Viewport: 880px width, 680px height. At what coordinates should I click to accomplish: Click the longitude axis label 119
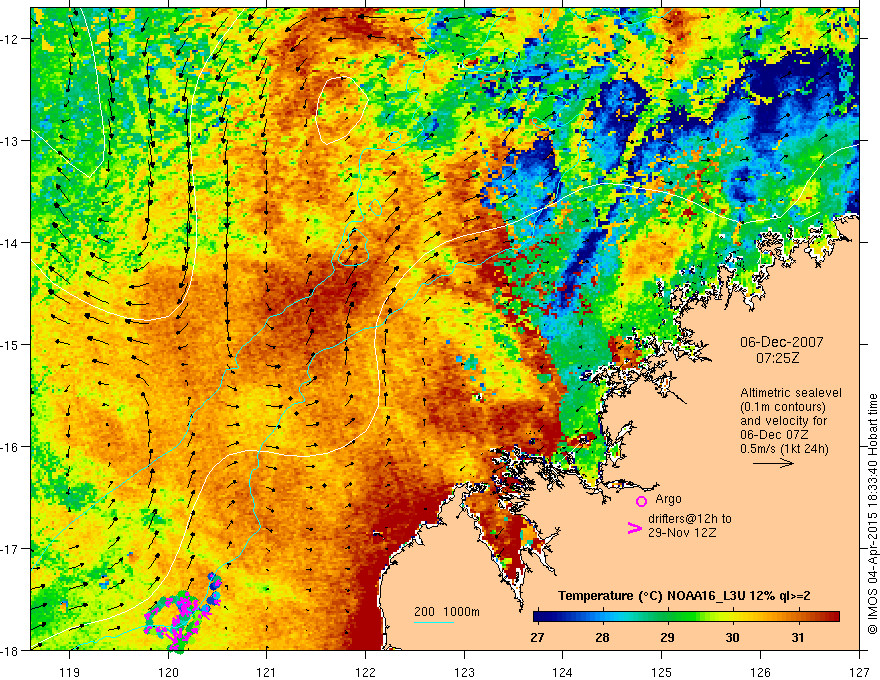click(x=70, y=672)
